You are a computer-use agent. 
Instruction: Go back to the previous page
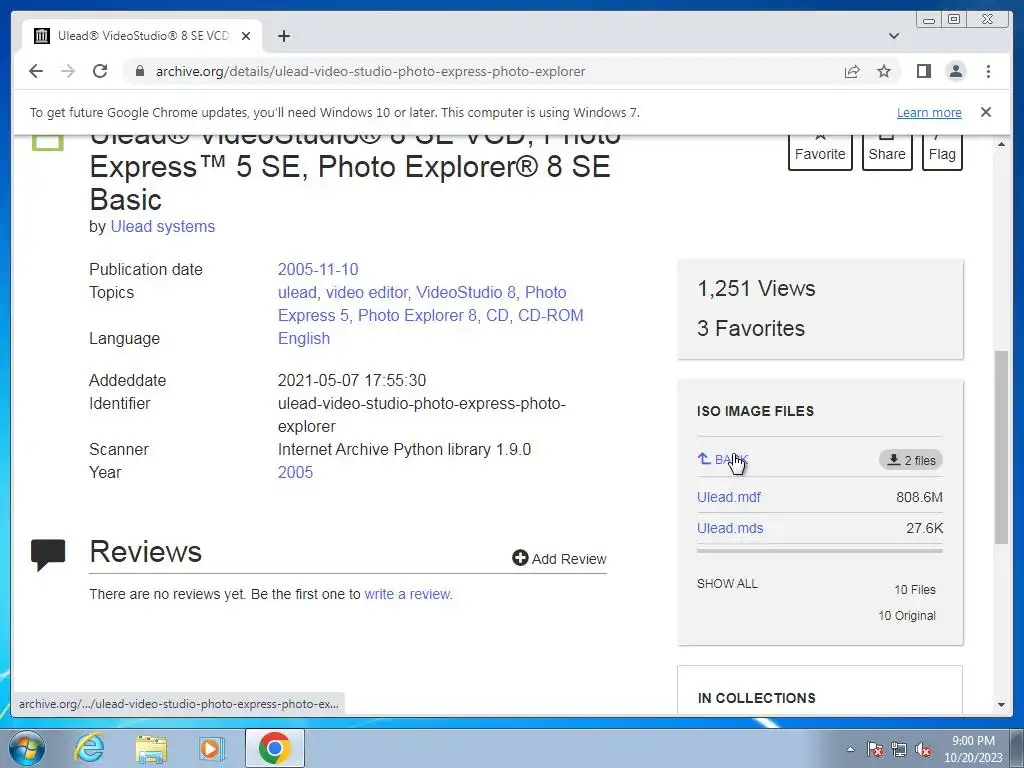36,71
